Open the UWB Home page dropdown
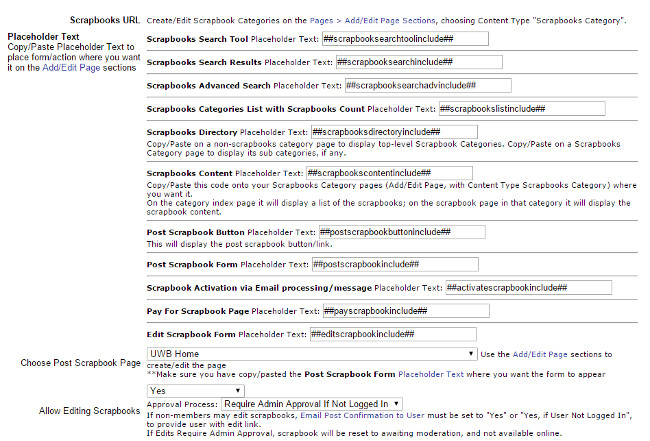The image size is (650, 441). pos(311,354)
